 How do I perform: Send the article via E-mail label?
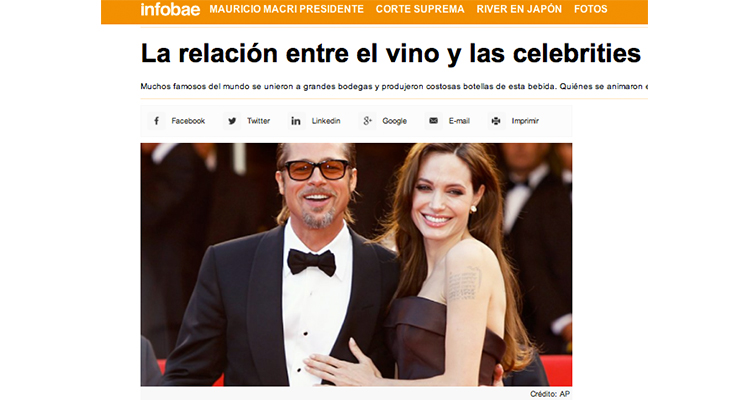[x=459, y=121]
